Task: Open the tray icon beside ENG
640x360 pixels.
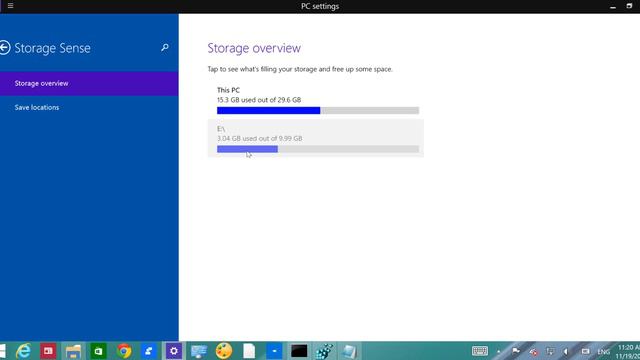Action: (585, 351)
